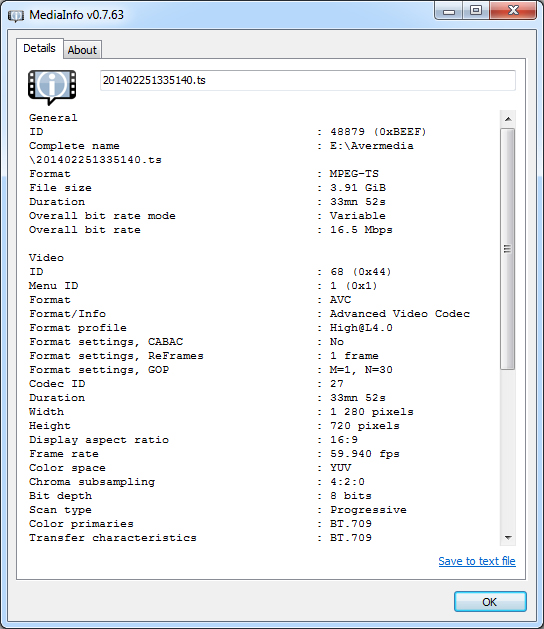Screen dimensions: 544x629
Task: Select the Details tab
Action: tap(39, 49)
